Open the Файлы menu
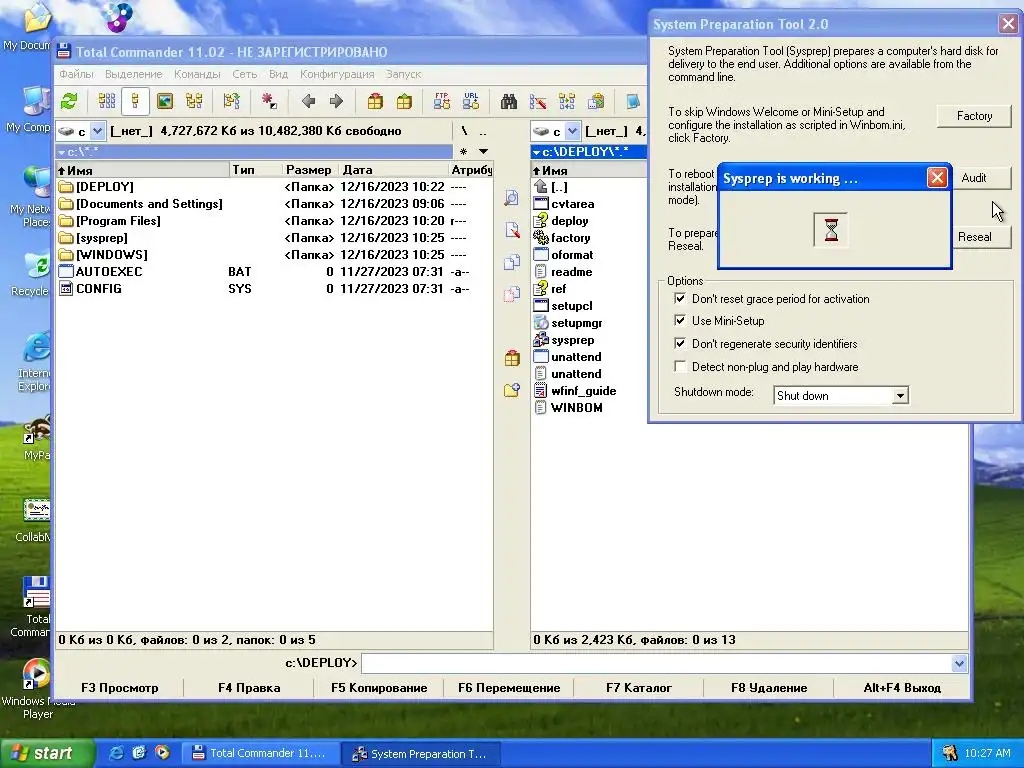Screen dimensions: 1024x768 (x=76, y=74)
